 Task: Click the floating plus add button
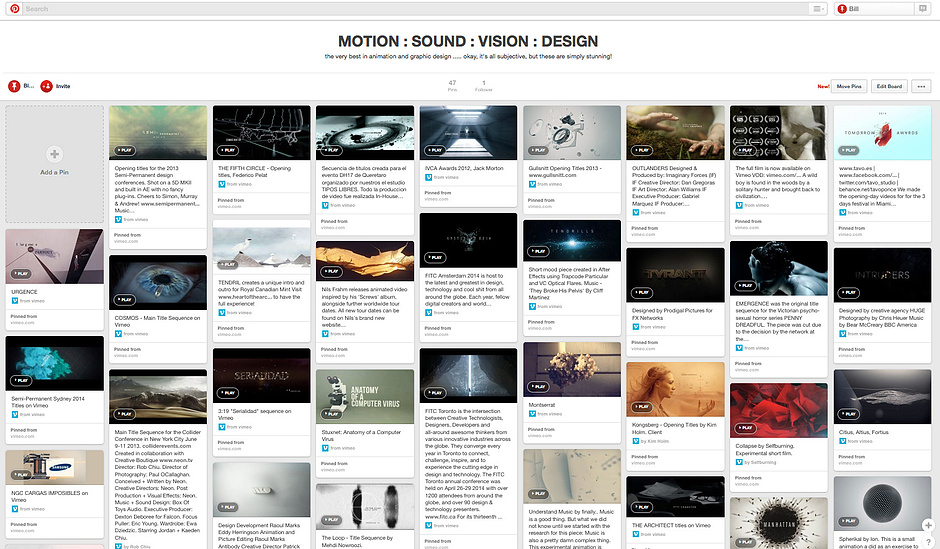click(928, 525)
